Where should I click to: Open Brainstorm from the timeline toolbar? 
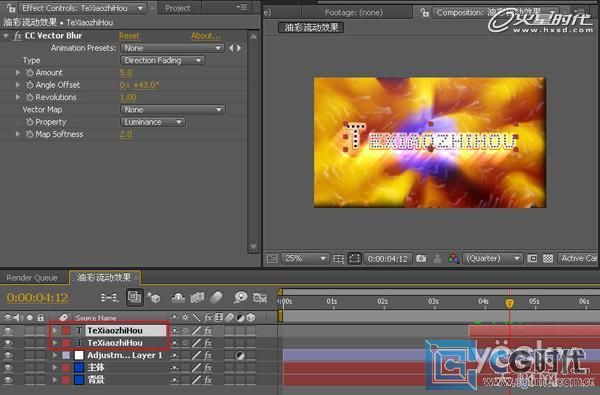pyautogui.click(x=240, y=297)
